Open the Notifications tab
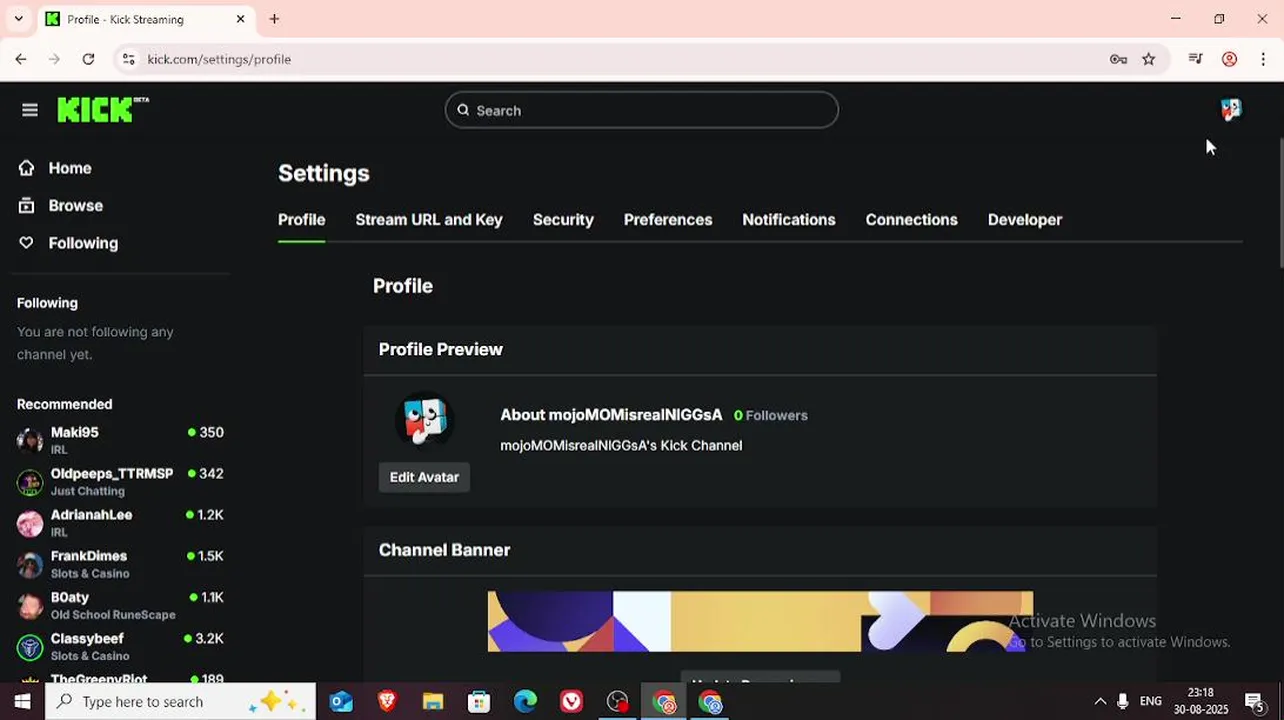This screenshot has width=1284, height=720. tap(789, 220)
